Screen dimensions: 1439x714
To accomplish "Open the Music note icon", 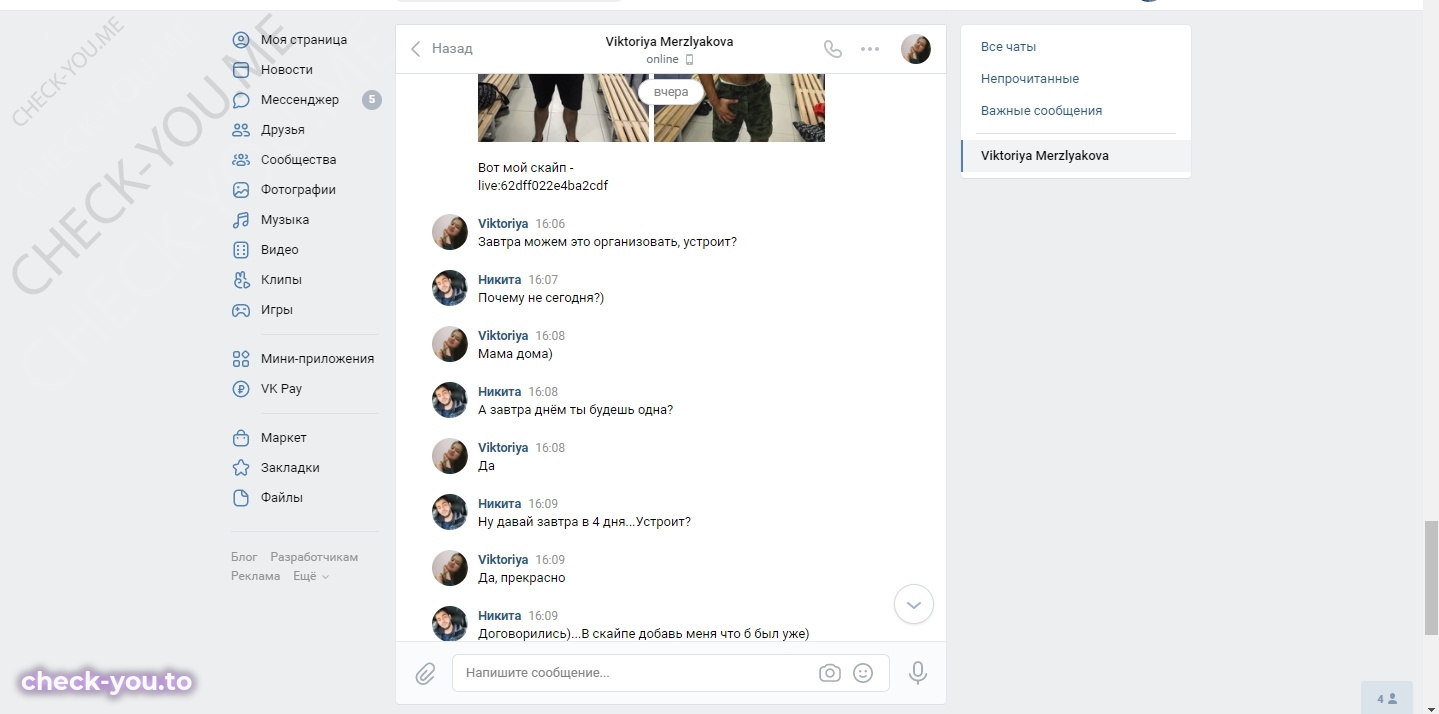I will (x=241, y=220).
